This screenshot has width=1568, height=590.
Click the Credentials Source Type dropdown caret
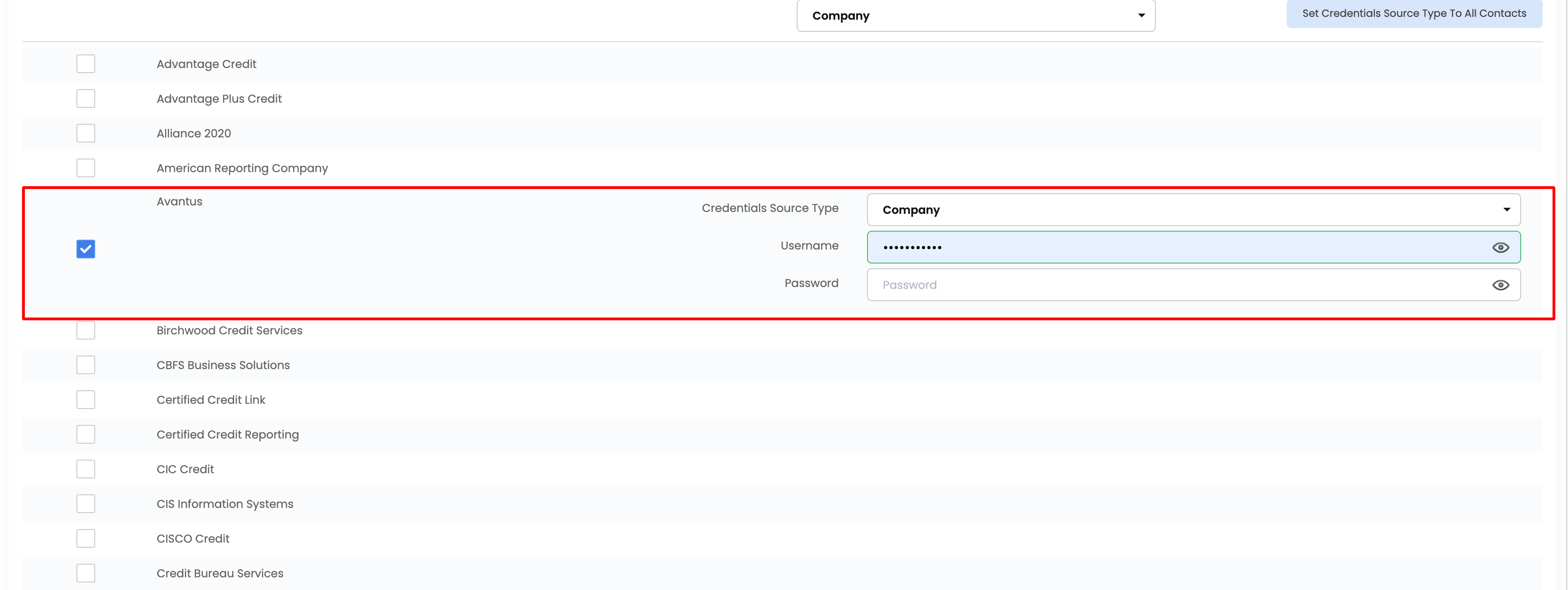coord(1507,209)
